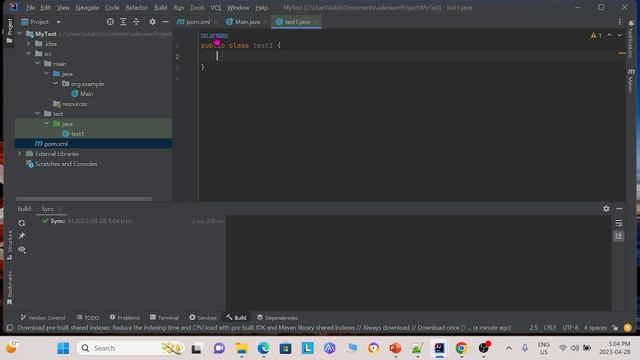Collapse the MyTest project root
Screen dimensions: 640x360
pos(20,34)
